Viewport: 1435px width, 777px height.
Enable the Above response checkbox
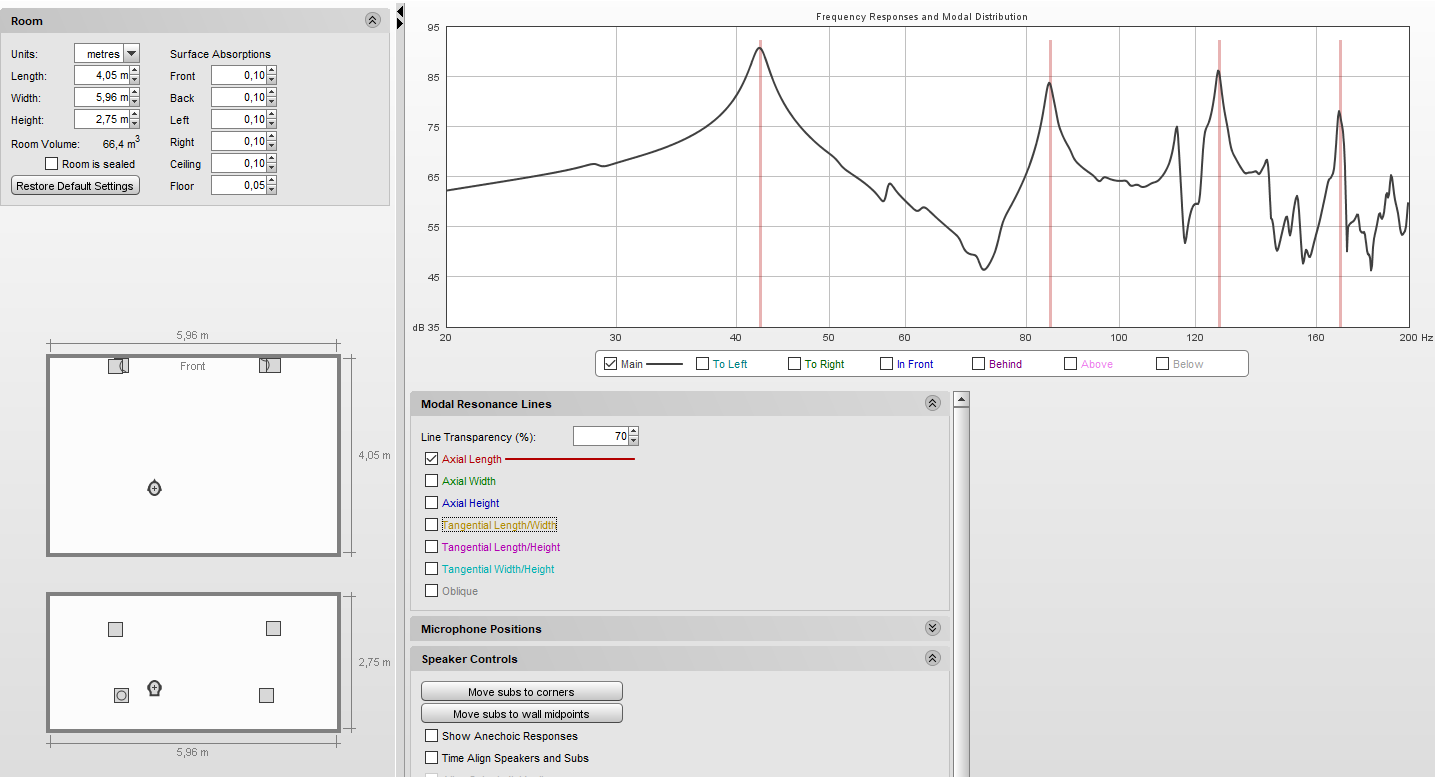(x=1070, y=364)
